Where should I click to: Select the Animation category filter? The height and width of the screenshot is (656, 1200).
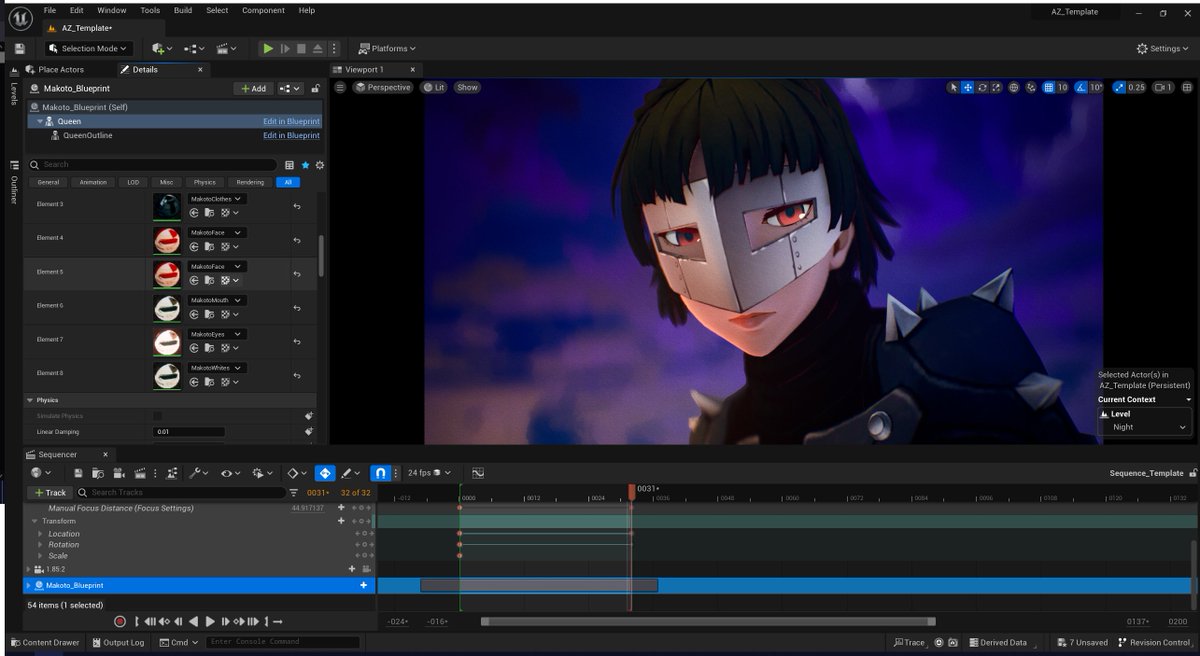pos(92,182)
